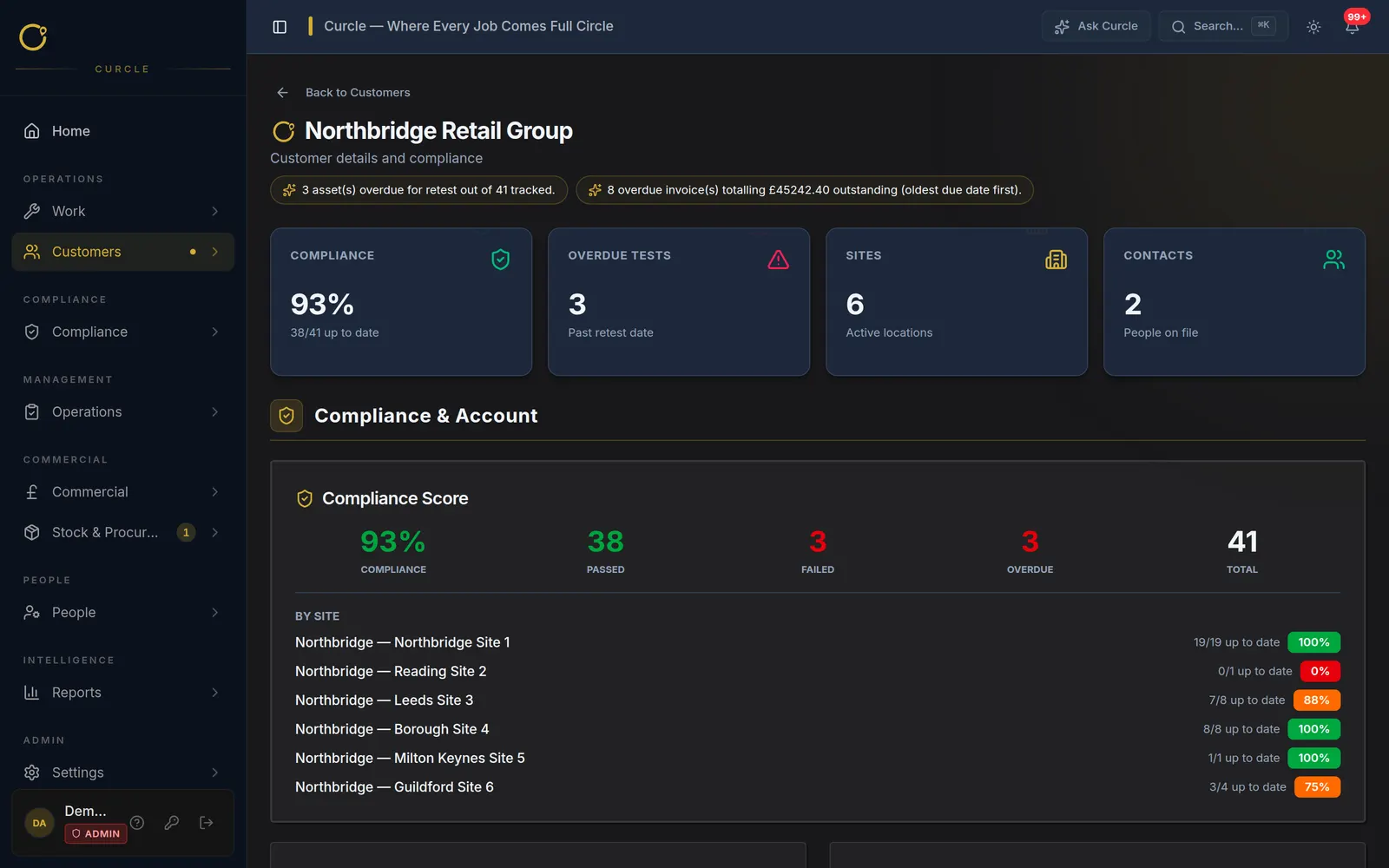Click the 0% badge for Reading Site 2

[1320, 671]
